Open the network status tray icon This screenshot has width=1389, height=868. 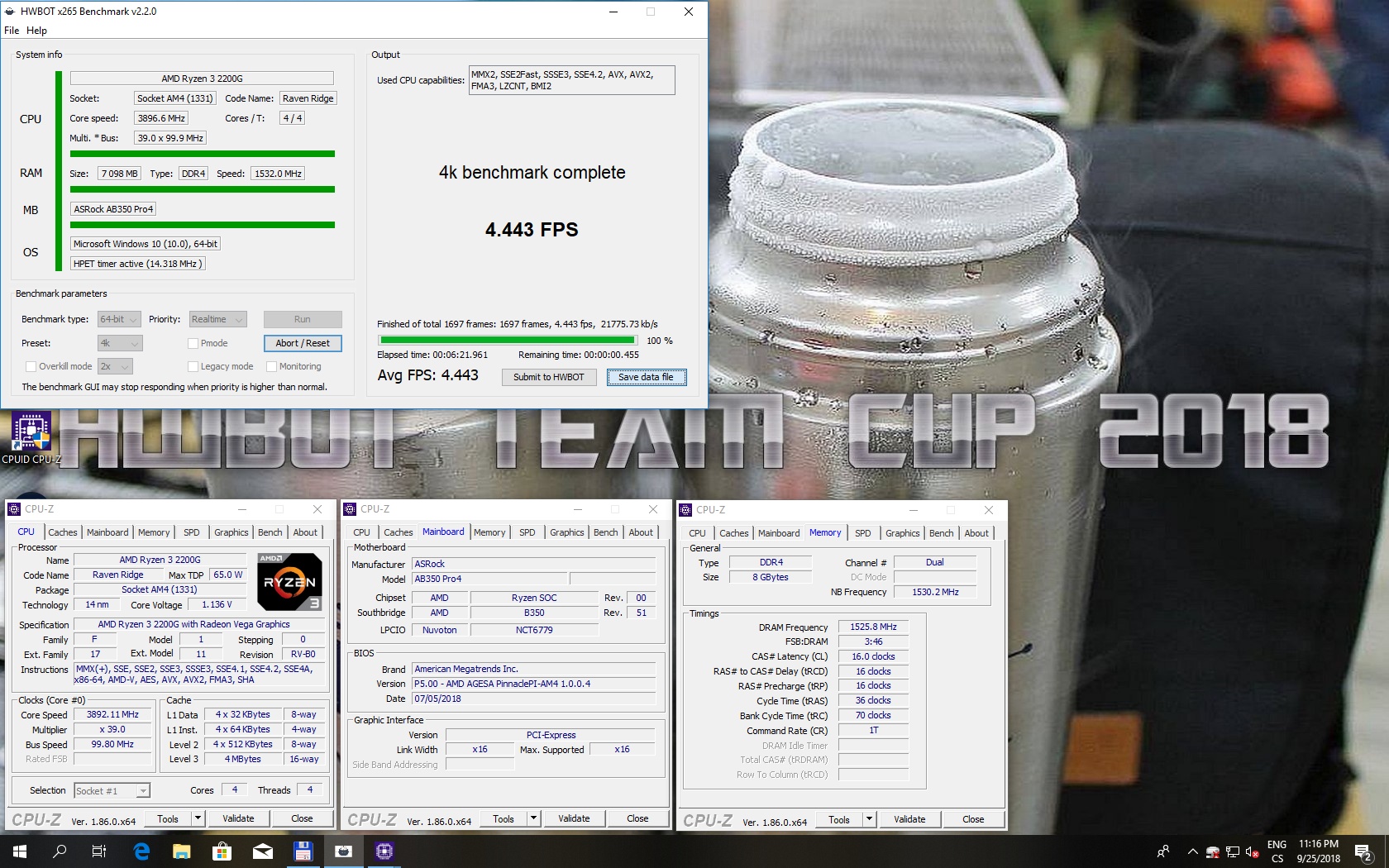pyautogui.click(x=1233, y=852)
